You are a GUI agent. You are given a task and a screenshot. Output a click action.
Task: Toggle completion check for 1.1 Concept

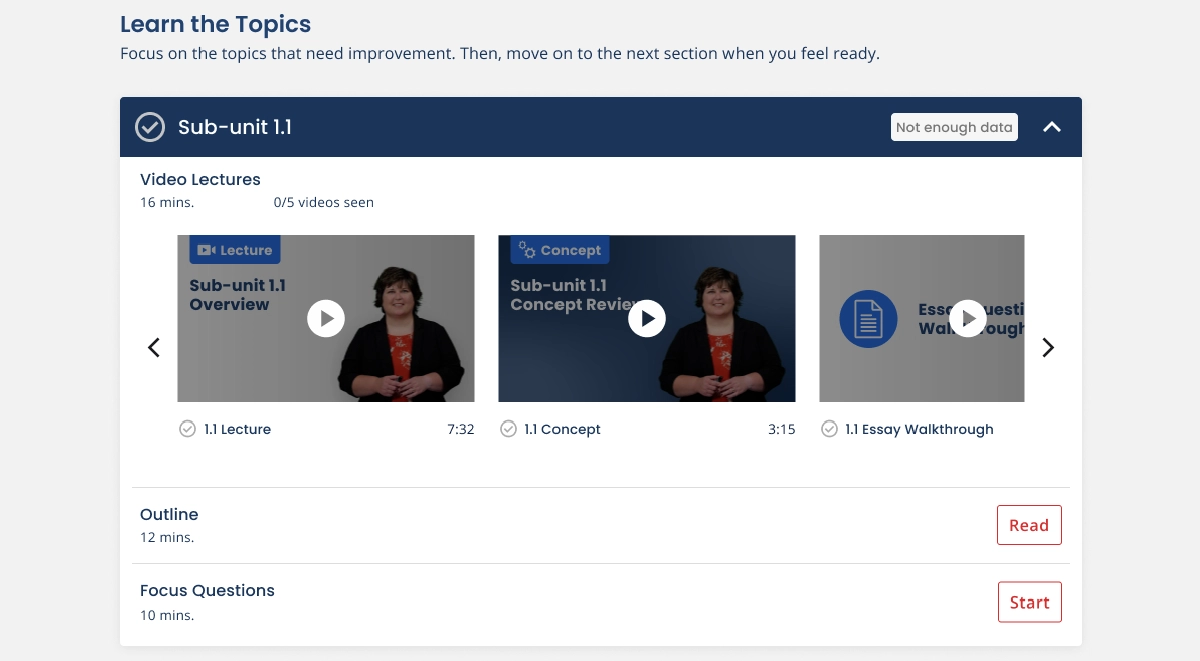[x=508, y=429]
